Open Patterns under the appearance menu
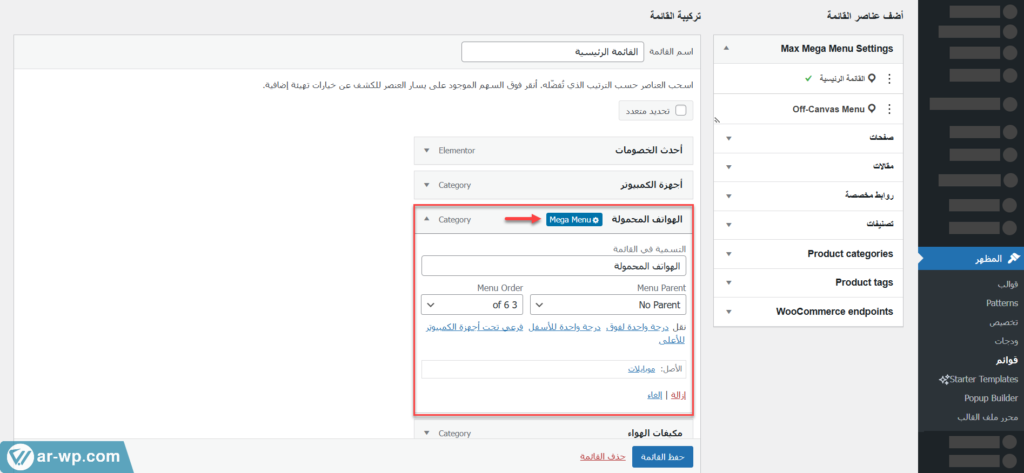This screenshot has width=1024, height=473. [x=1001, y=302]
